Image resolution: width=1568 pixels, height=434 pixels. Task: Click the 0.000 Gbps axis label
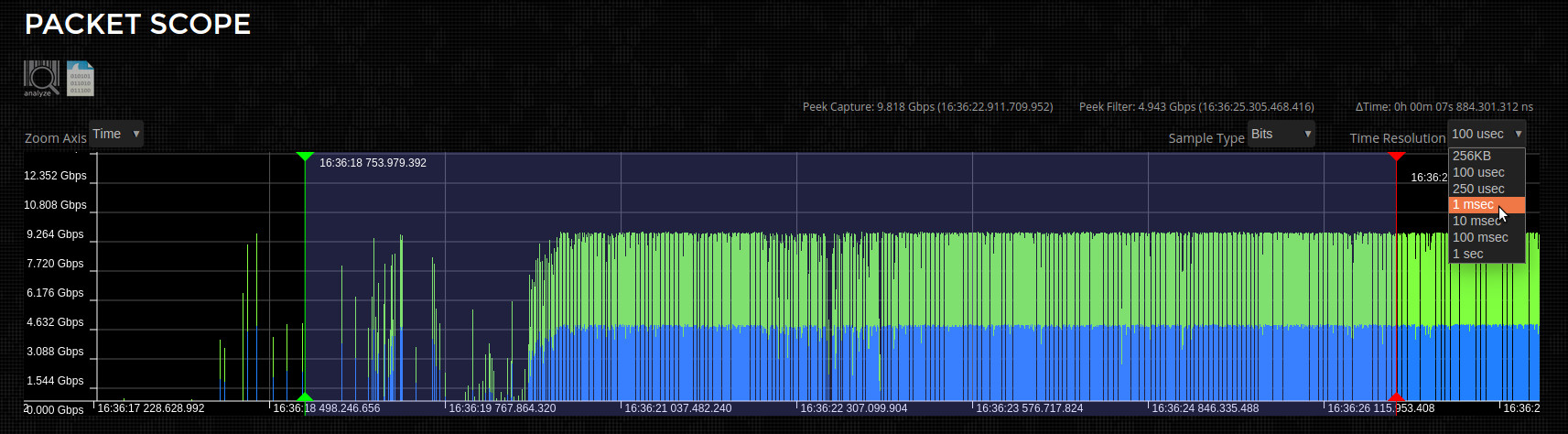[x=55, y=410]
